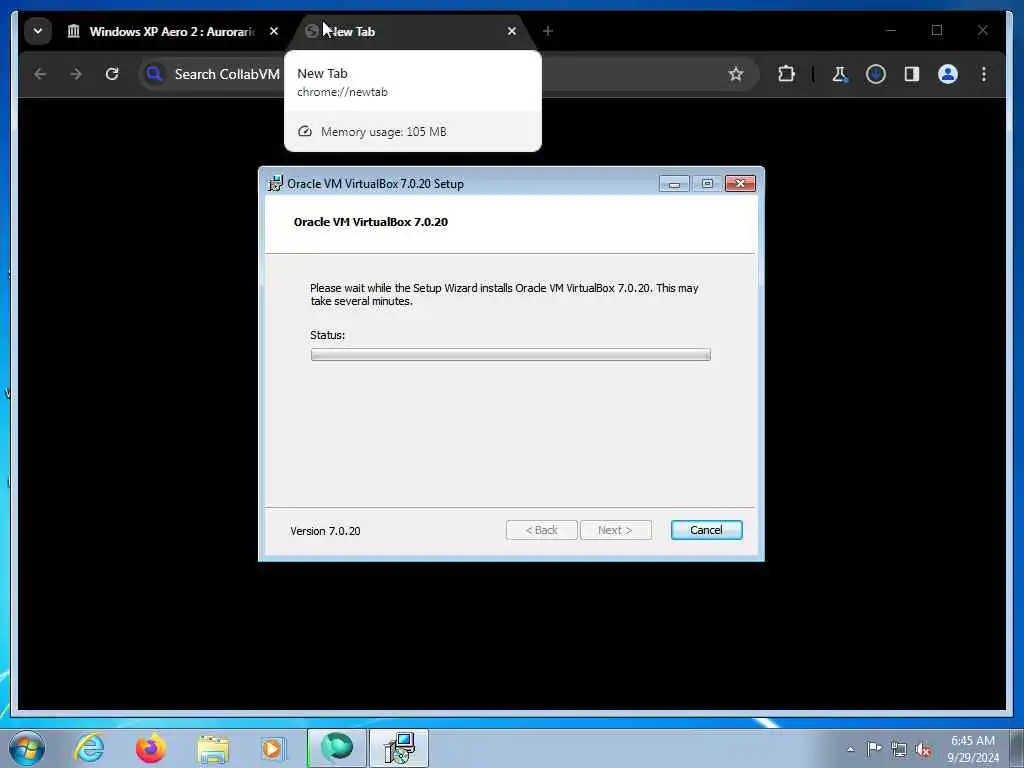Open a new browser tab with plus button

point(548,31)
